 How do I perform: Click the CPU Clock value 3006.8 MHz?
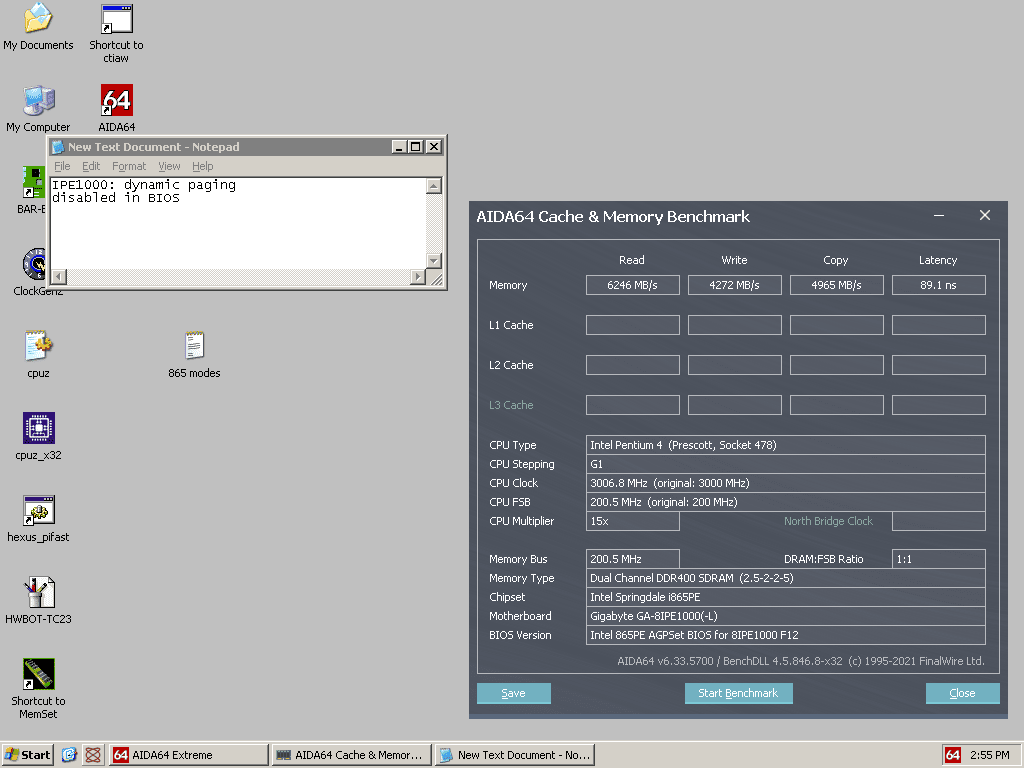(786, 483)
